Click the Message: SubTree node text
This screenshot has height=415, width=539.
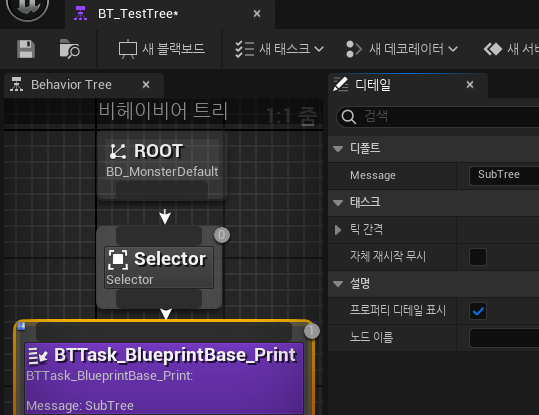point(80,406)
